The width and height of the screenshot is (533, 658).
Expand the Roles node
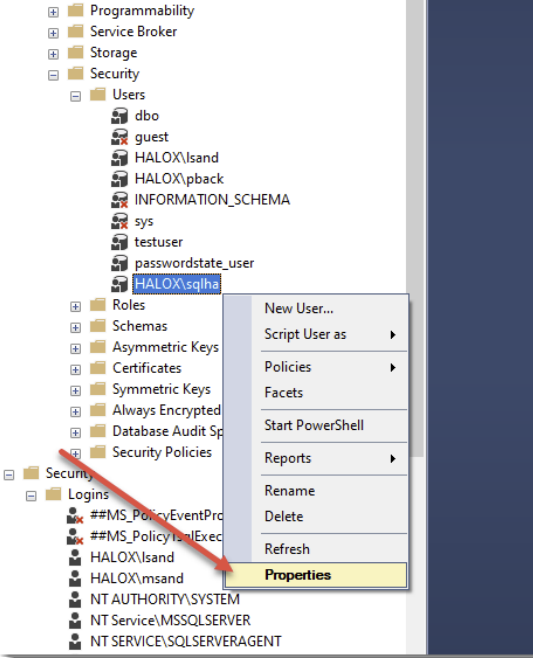[76, 307]
